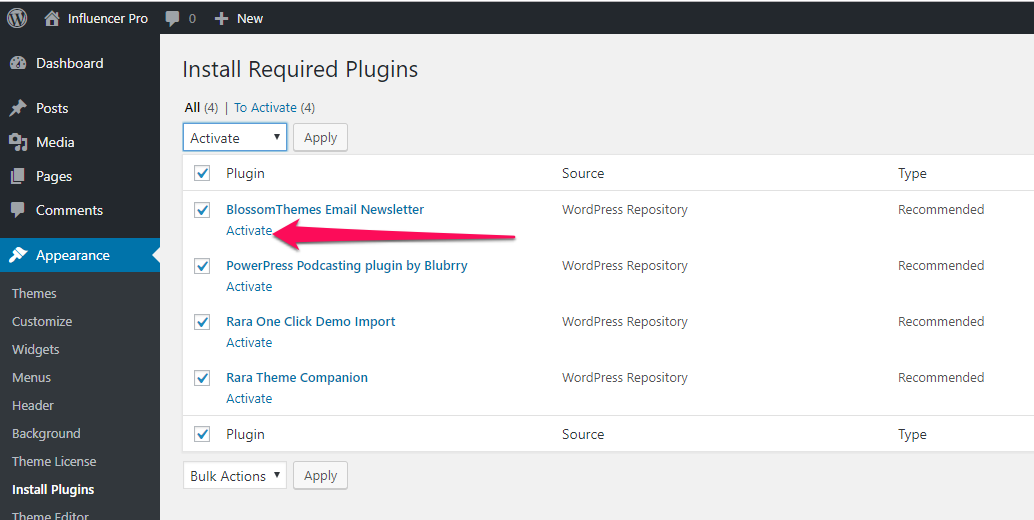Uncheck Rara Theme Companion checkbox

pyautogui.click(x=202, y=378)
